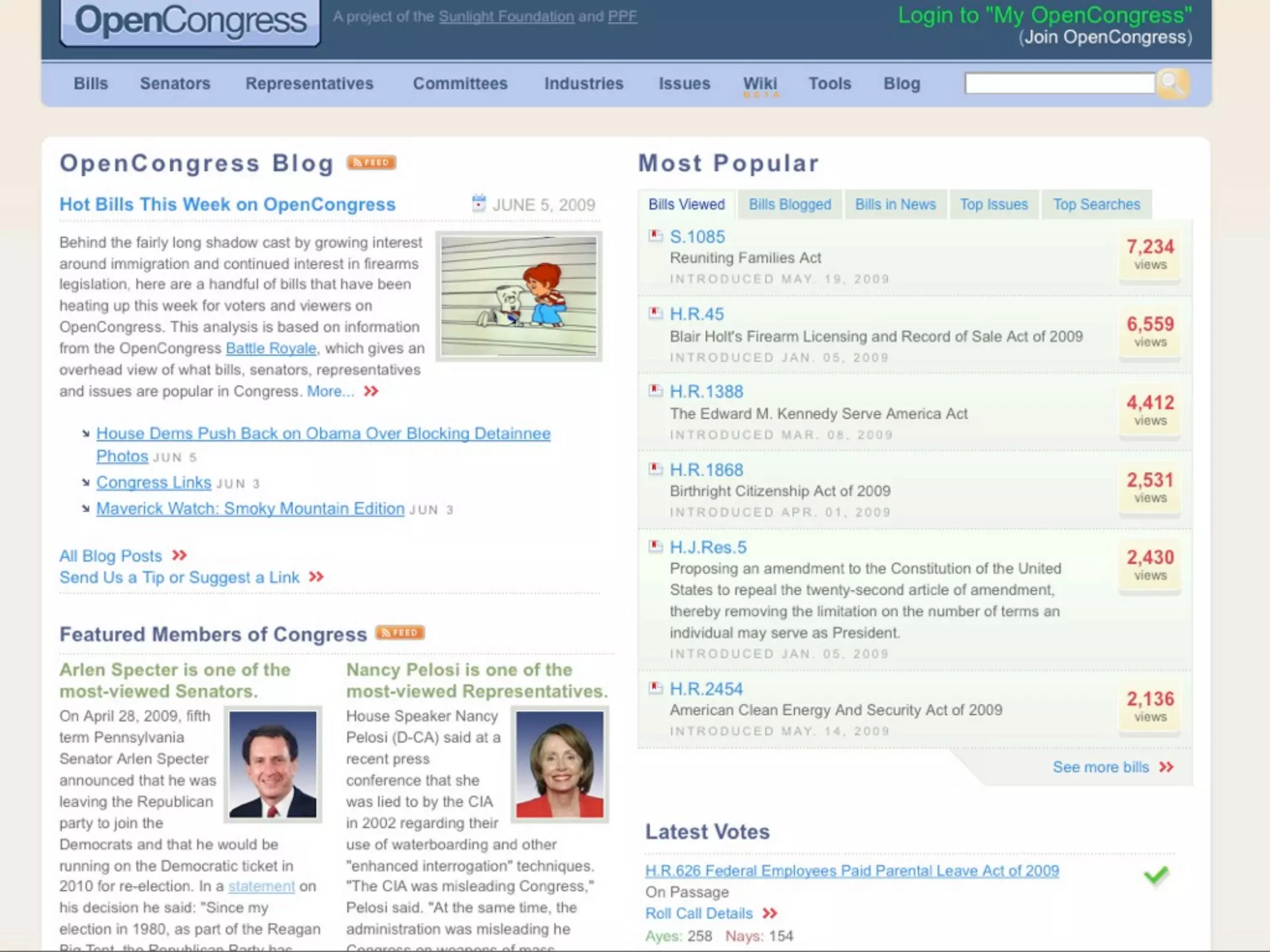This screenshot has width=1270, height=952.
Task: Click the OpenCongress logo
Action: (190, 21)
